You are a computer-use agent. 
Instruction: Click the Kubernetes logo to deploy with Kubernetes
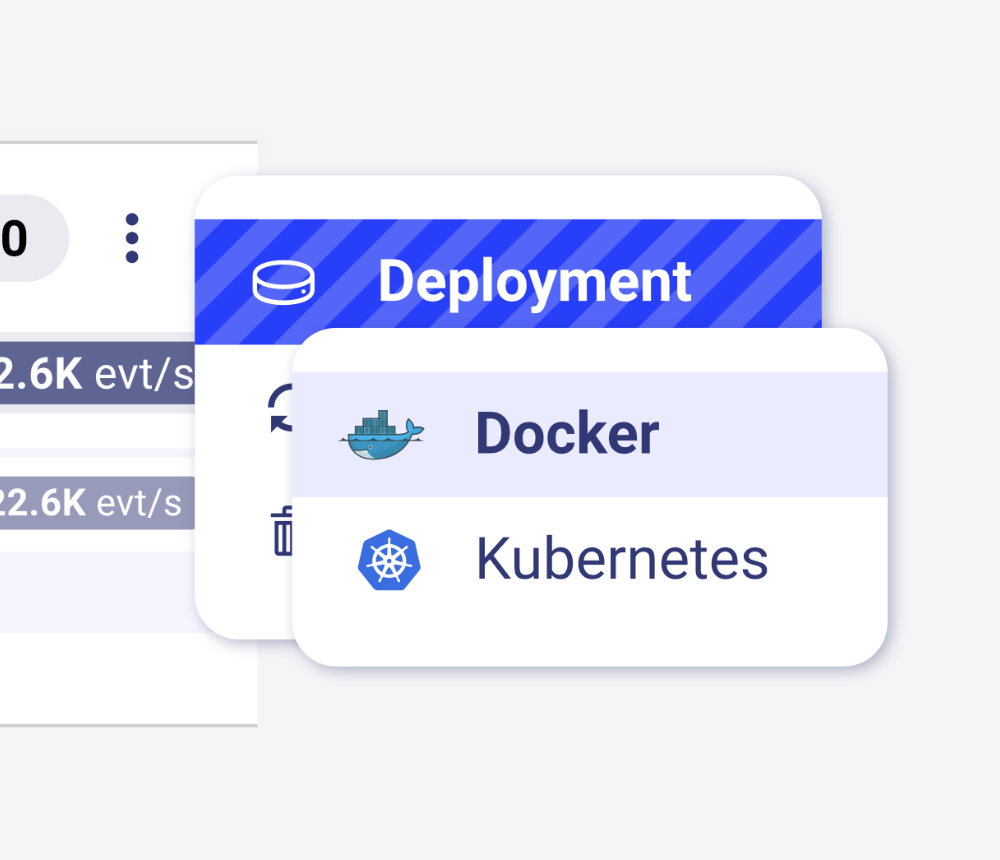(389, 558)
